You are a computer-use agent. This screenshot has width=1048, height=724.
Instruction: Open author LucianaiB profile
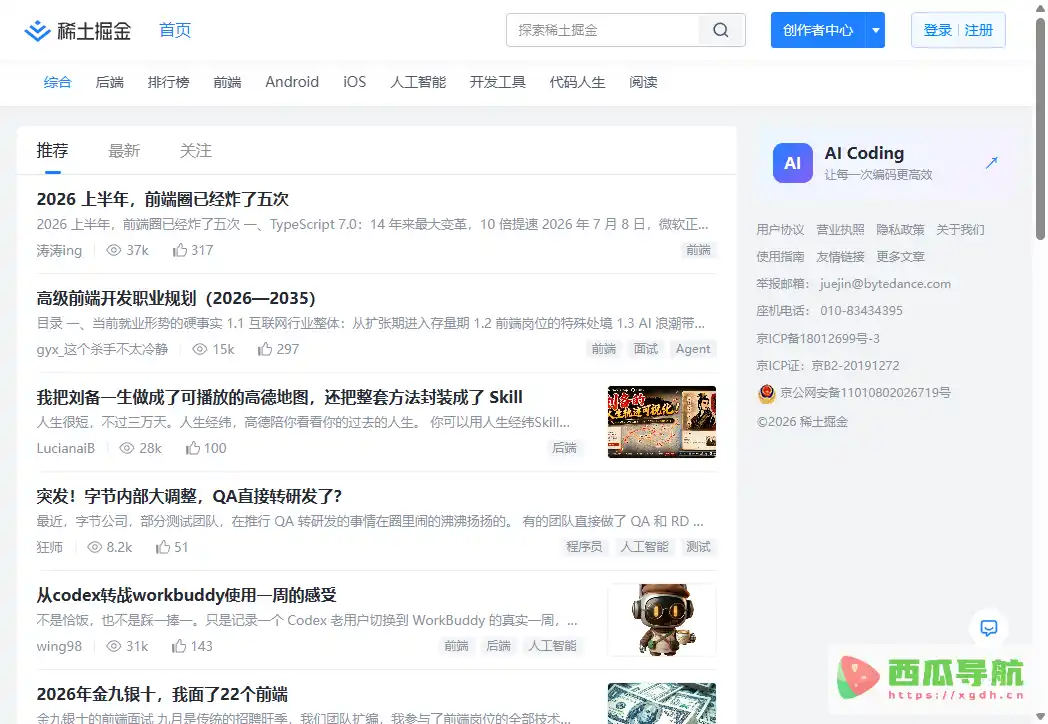[66, 448]
